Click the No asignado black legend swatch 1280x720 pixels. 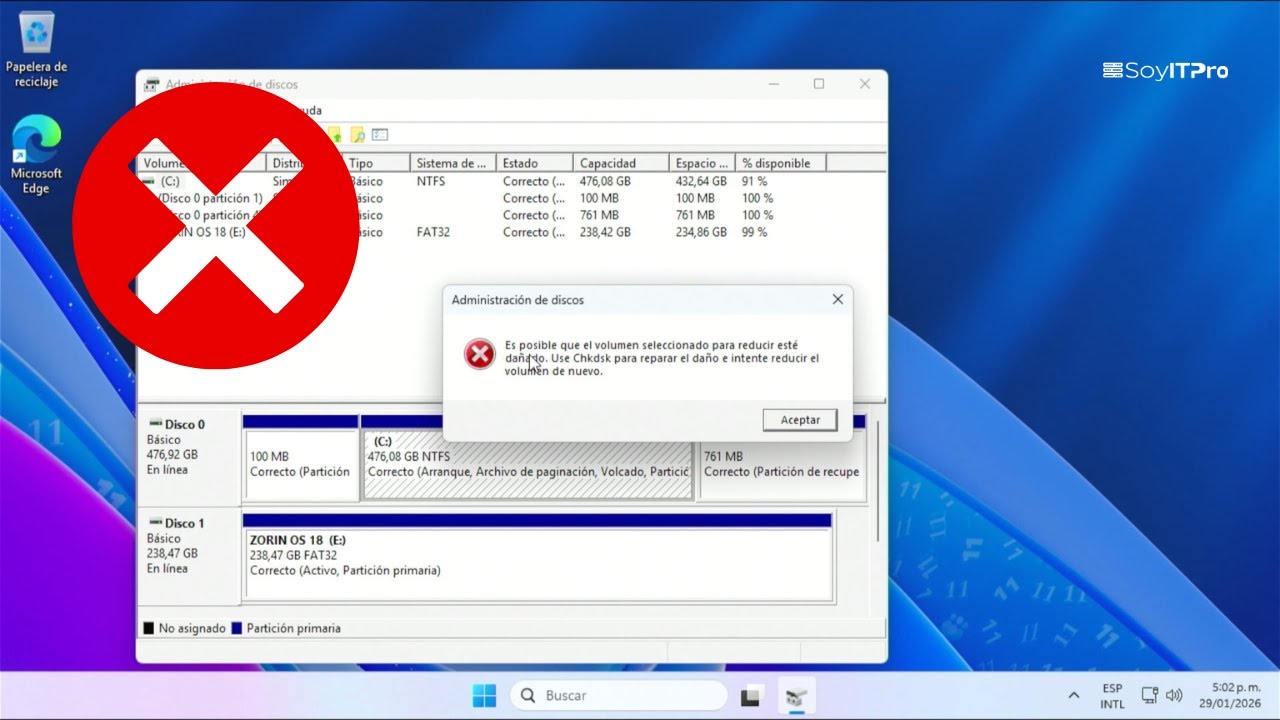(148, 629)
